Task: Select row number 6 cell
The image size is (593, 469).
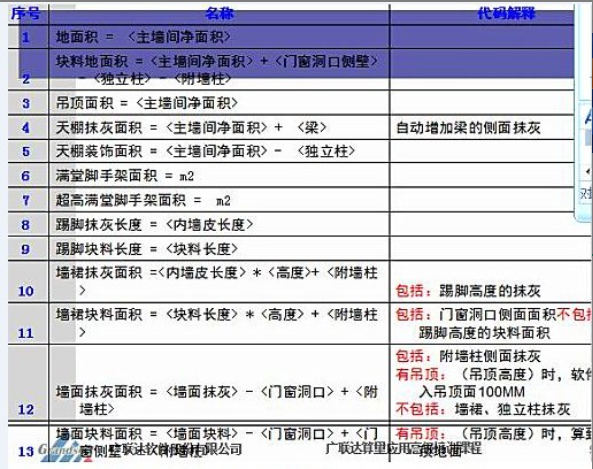Action: tap(28, 175)
